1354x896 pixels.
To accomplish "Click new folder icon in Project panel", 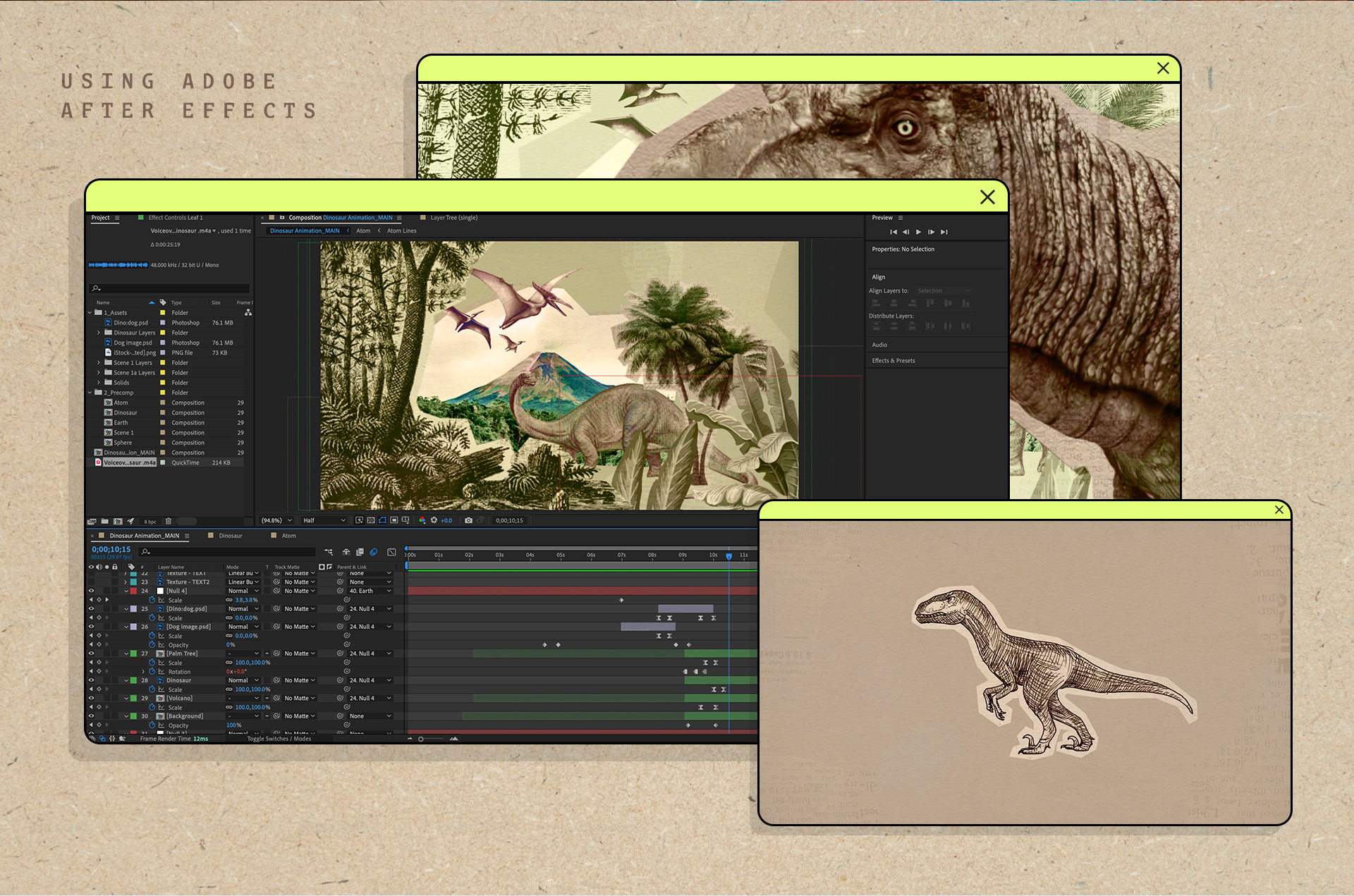I will [x=104, y=522].
